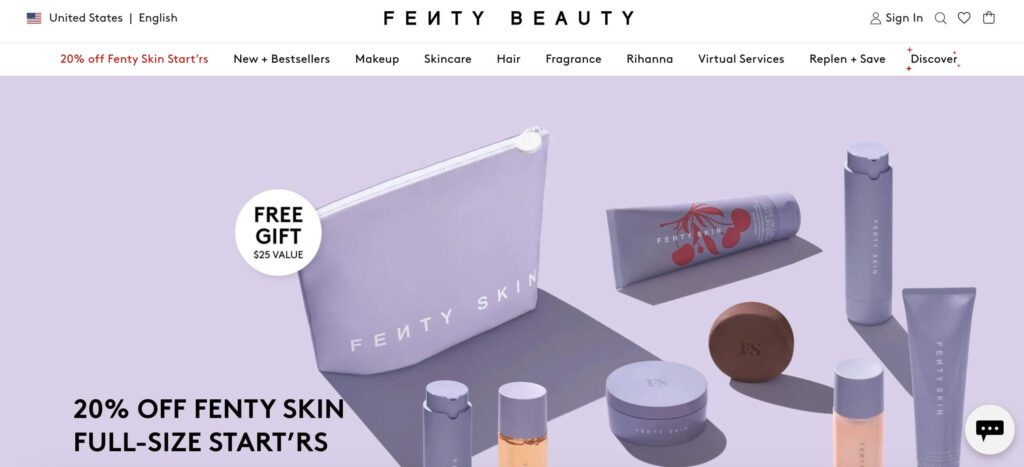
Task: Expand New + Bestsellers menu
Action: (x=281, y=59)
